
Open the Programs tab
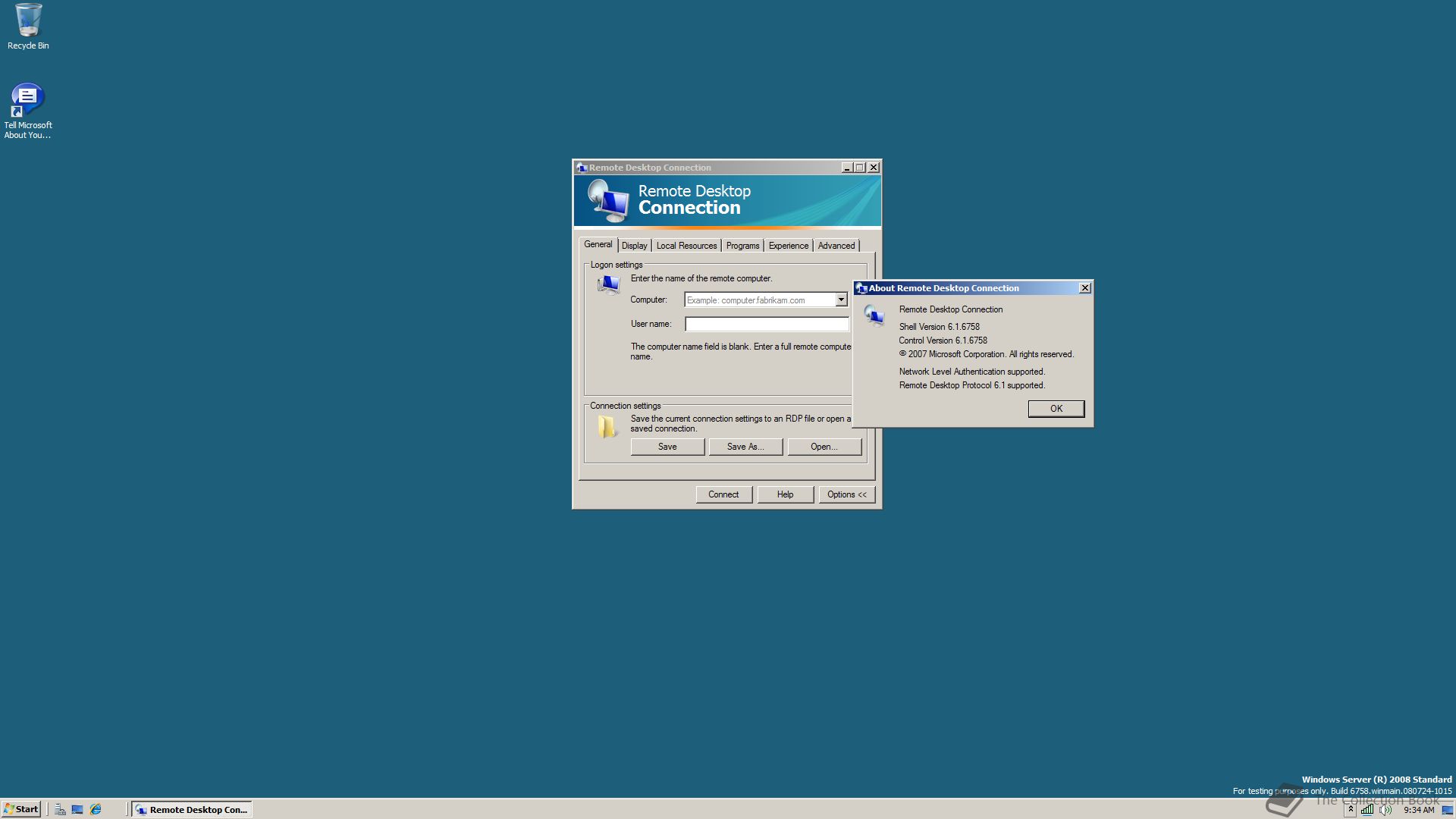click(x=742, y=246)
